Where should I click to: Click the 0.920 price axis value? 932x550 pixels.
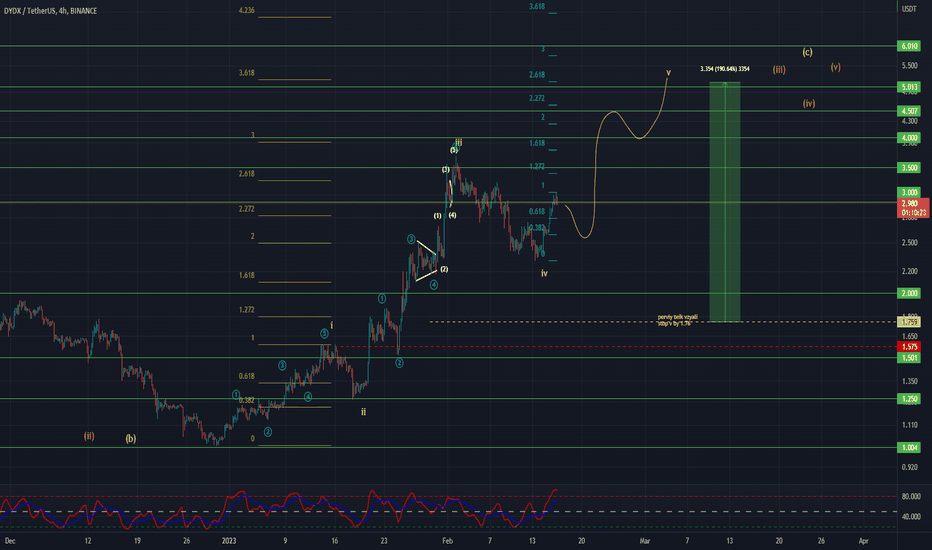tap(909, 467)
